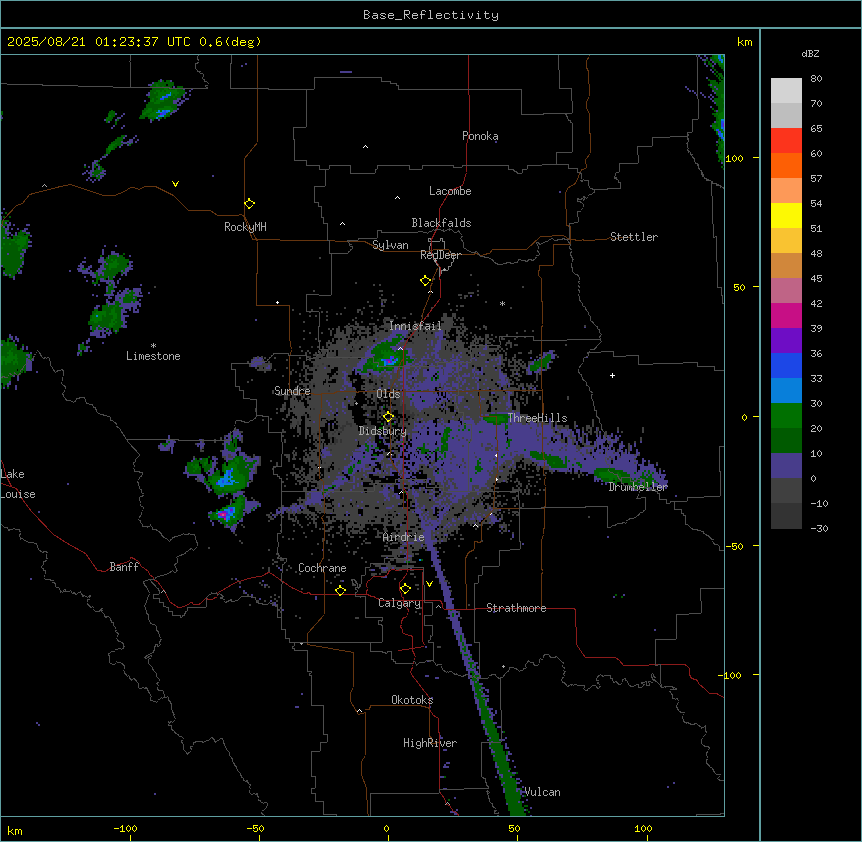Screen dimensions: 862x842
Task: Click the Lake Louise label
Action: pyautogui.click(x=18, y=484)
